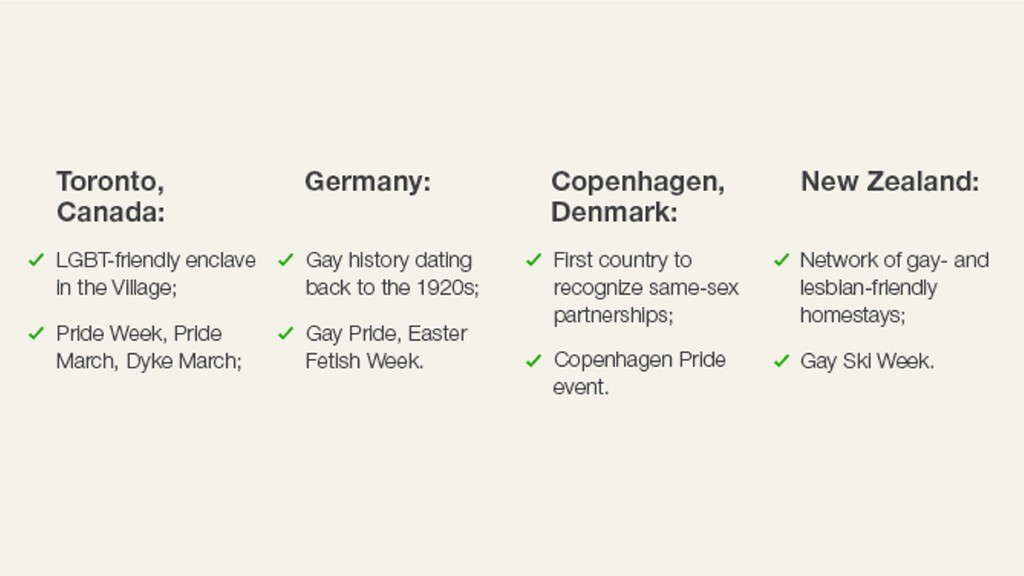This screenshot has width=1024, height=576.
Task: Click the checkmark beside LGBT-friendly enclave
Action: (x=36, y=260)
